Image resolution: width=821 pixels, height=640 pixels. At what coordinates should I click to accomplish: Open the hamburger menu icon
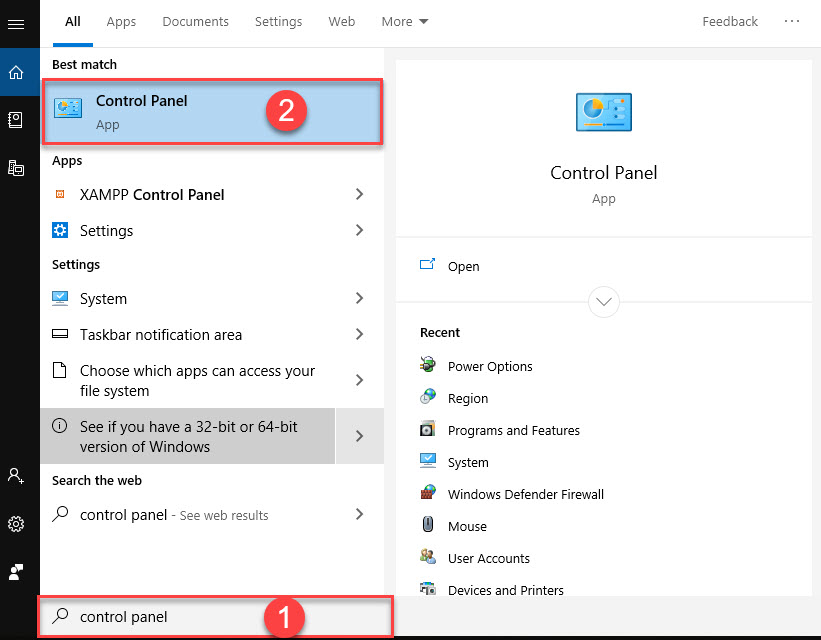16,24
